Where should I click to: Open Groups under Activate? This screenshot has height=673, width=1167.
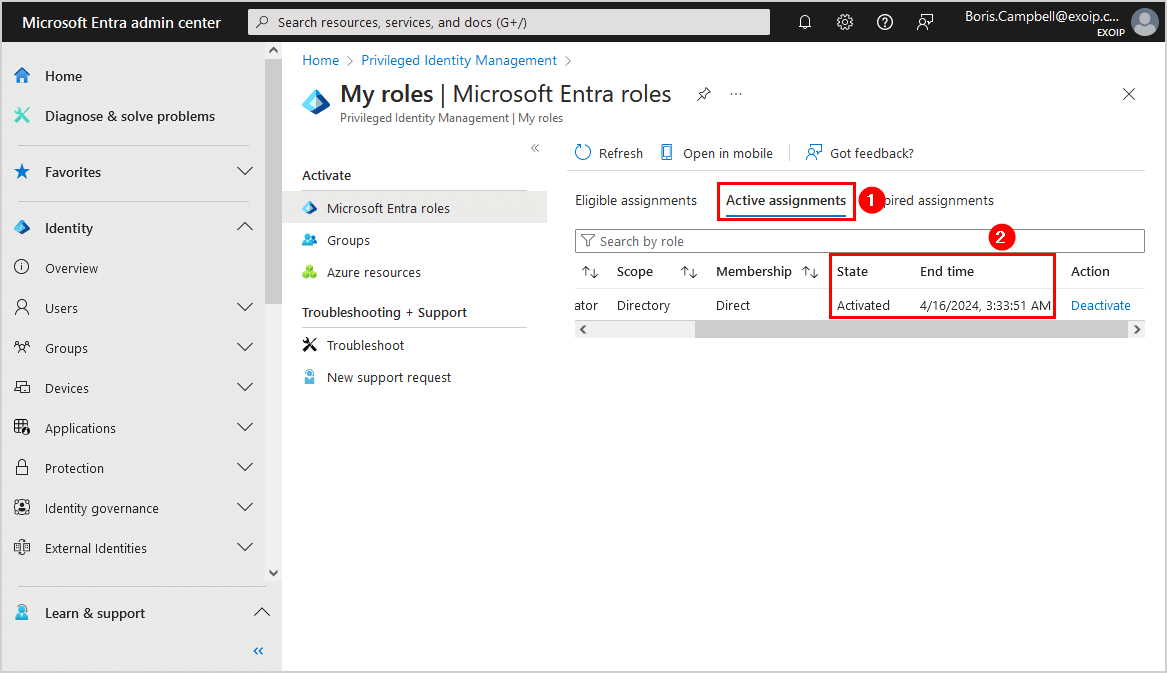pyautogui.click(x=348, y=240)
